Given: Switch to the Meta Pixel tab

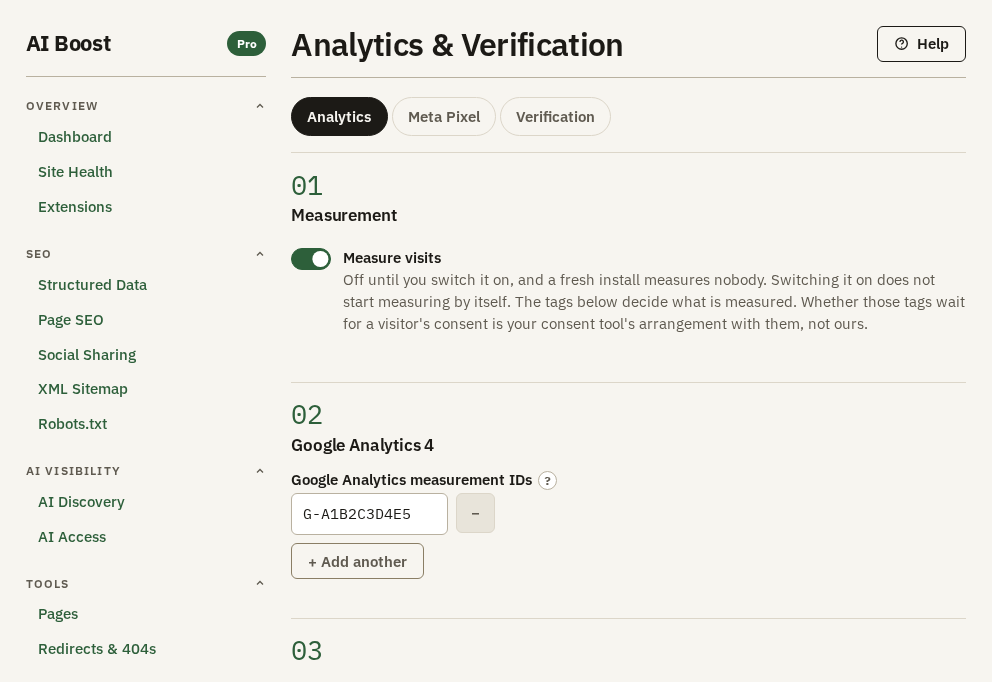Looking at the screenshot, I should tap(443, 116).
